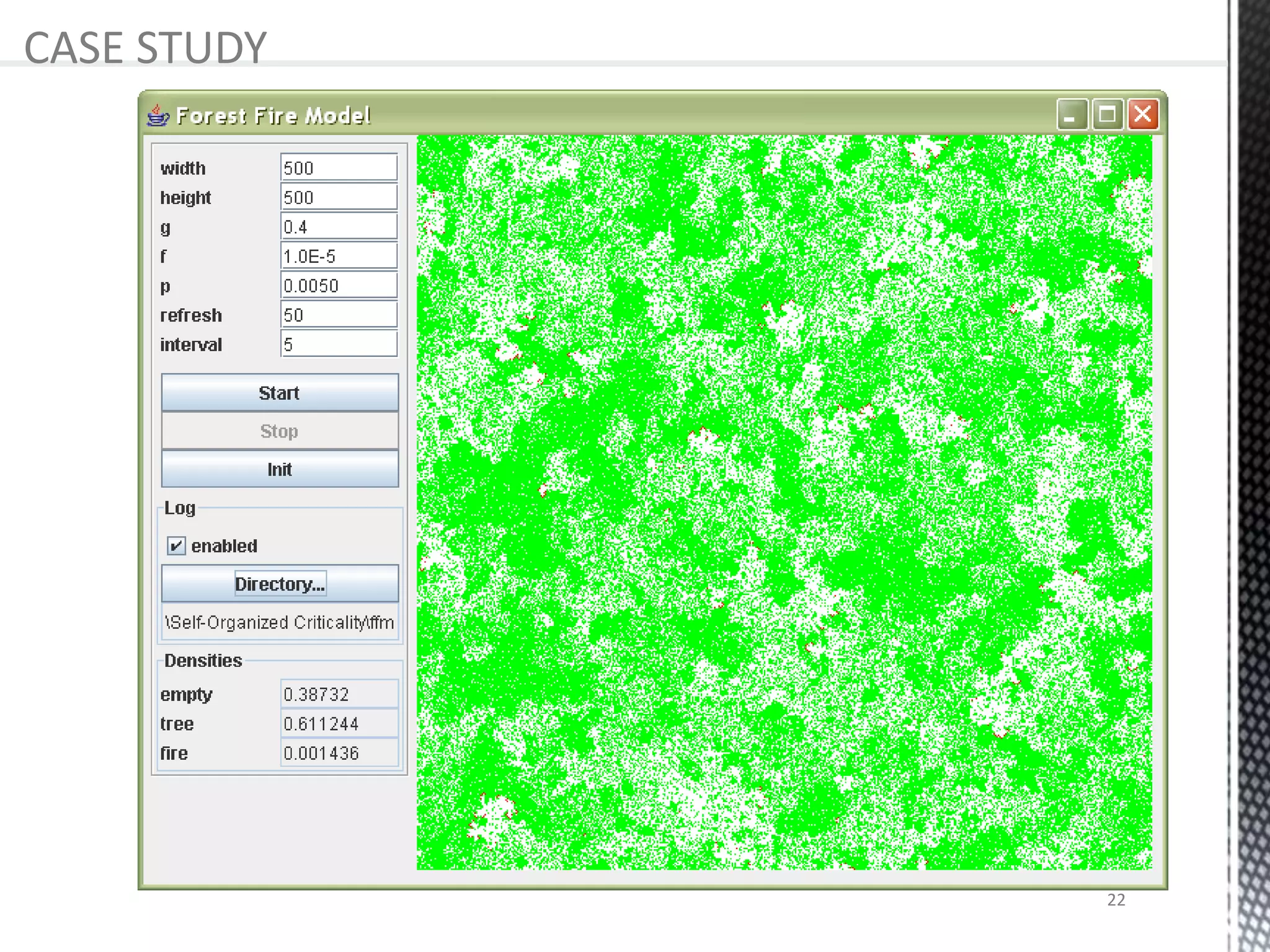This screenshot has height=952, width=1270.
Task: Click the Java coffee cup title icon
Action: click(x=158, y=115)
